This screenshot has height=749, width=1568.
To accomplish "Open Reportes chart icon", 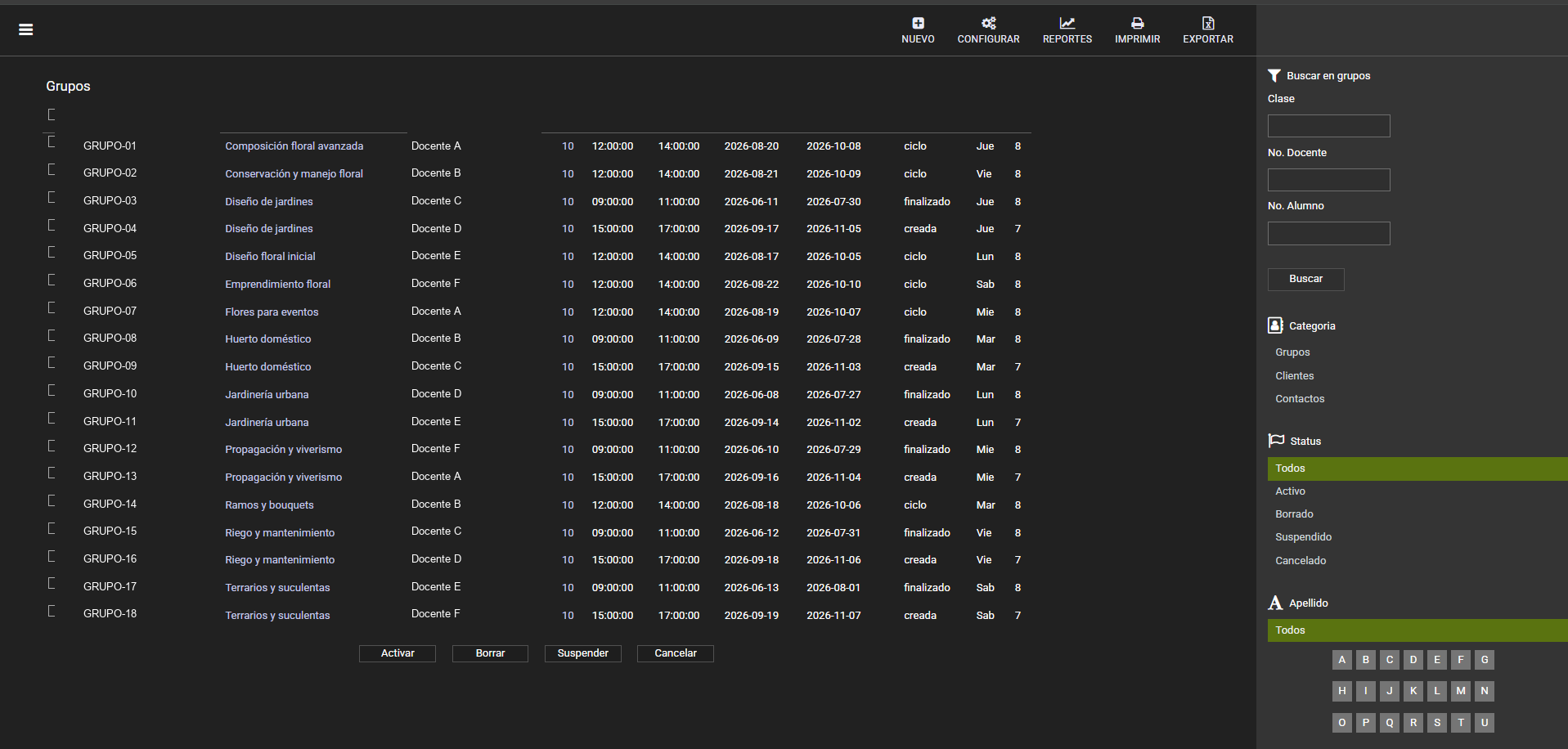I will 1067,23.
